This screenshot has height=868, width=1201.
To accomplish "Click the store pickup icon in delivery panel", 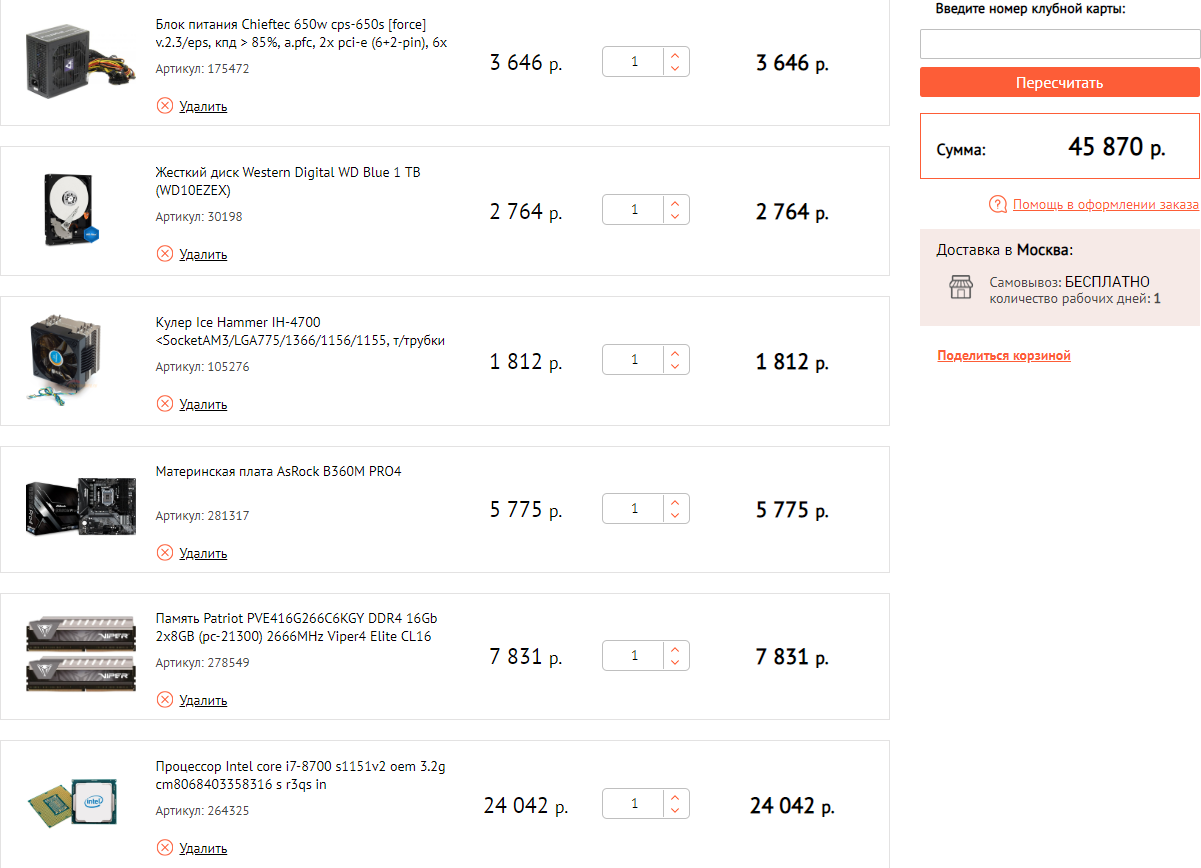I will coord(961,288).
